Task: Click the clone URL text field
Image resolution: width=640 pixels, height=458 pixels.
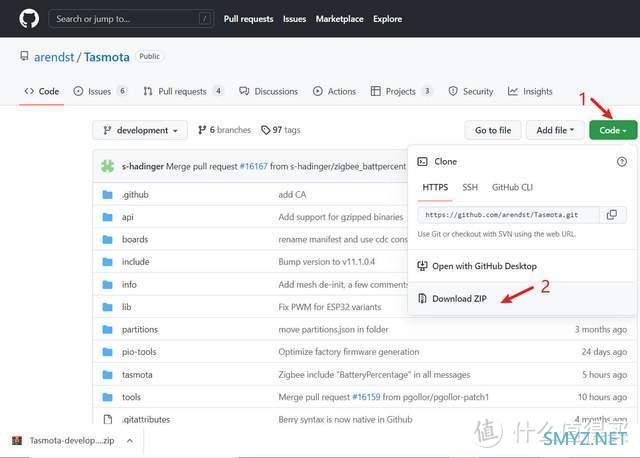Action: (508, 215)
